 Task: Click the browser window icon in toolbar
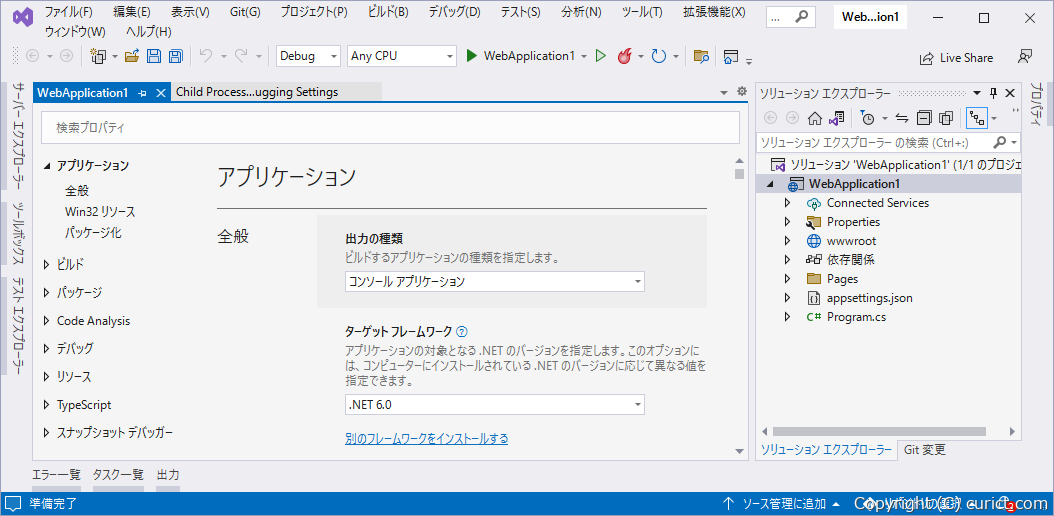click(x=731, y=56)
